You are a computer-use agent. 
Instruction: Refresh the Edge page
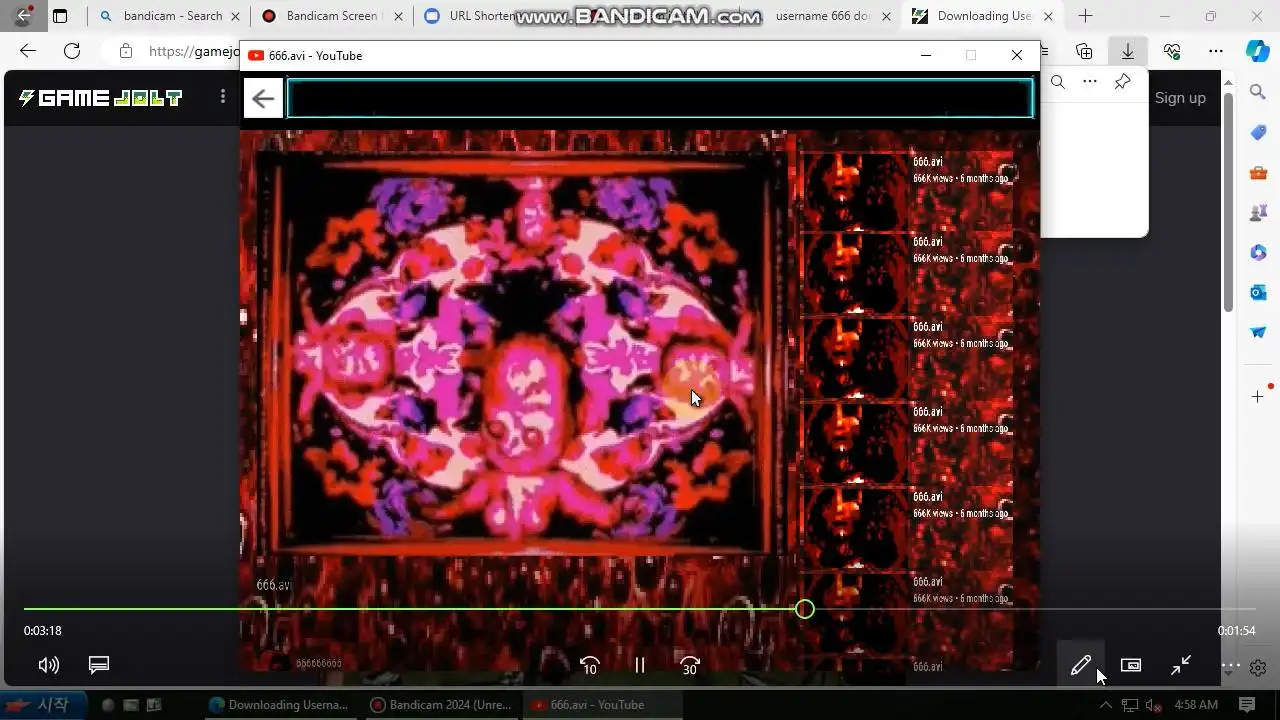tap(72, 51)
